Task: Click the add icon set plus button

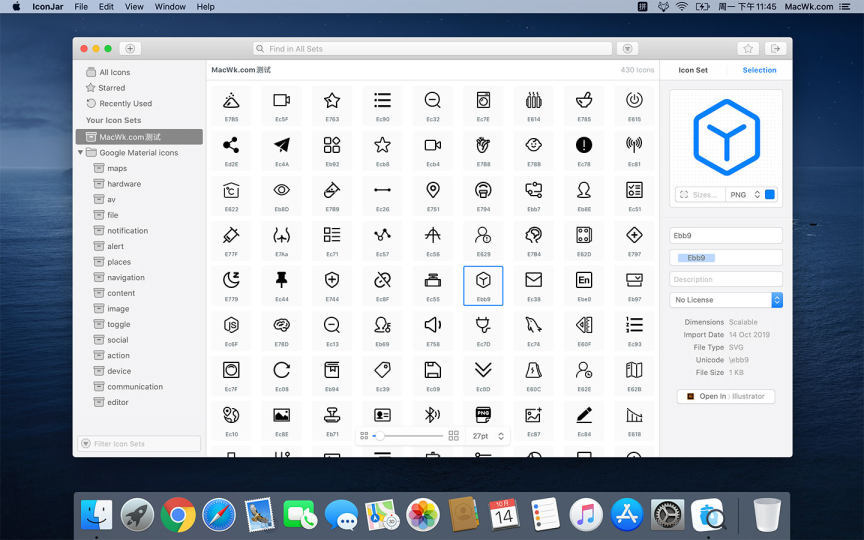Action: 130,48
